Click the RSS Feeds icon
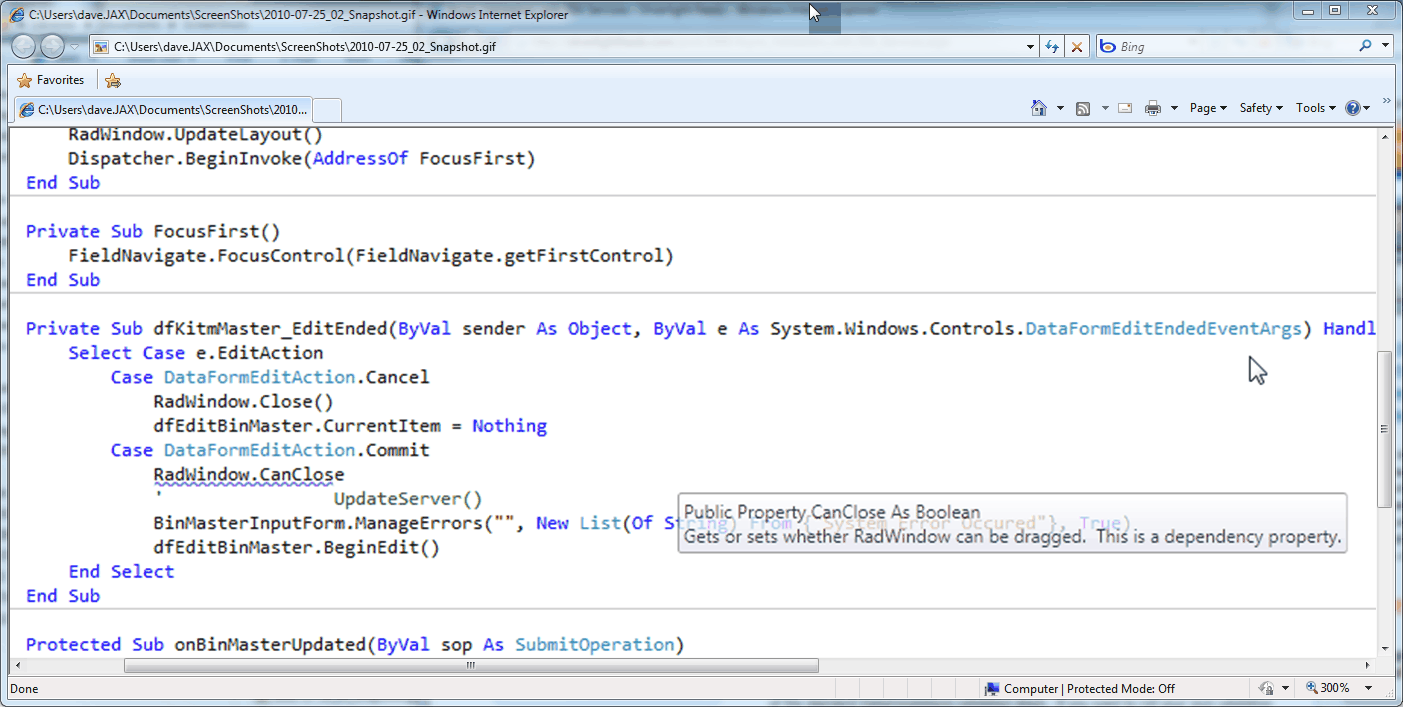Image resolution: width=1403 pixels, height=707 pixels. click(x=1083, y=108)
